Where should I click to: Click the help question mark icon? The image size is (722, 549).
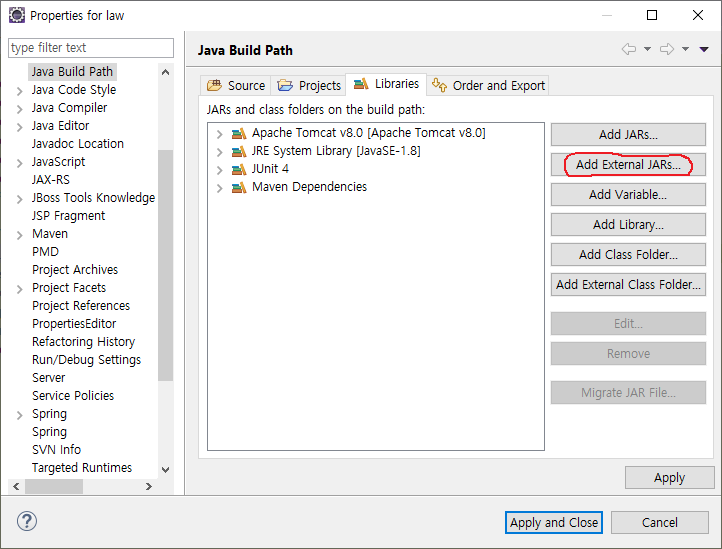pyautogui.click(x=27, y=521)
